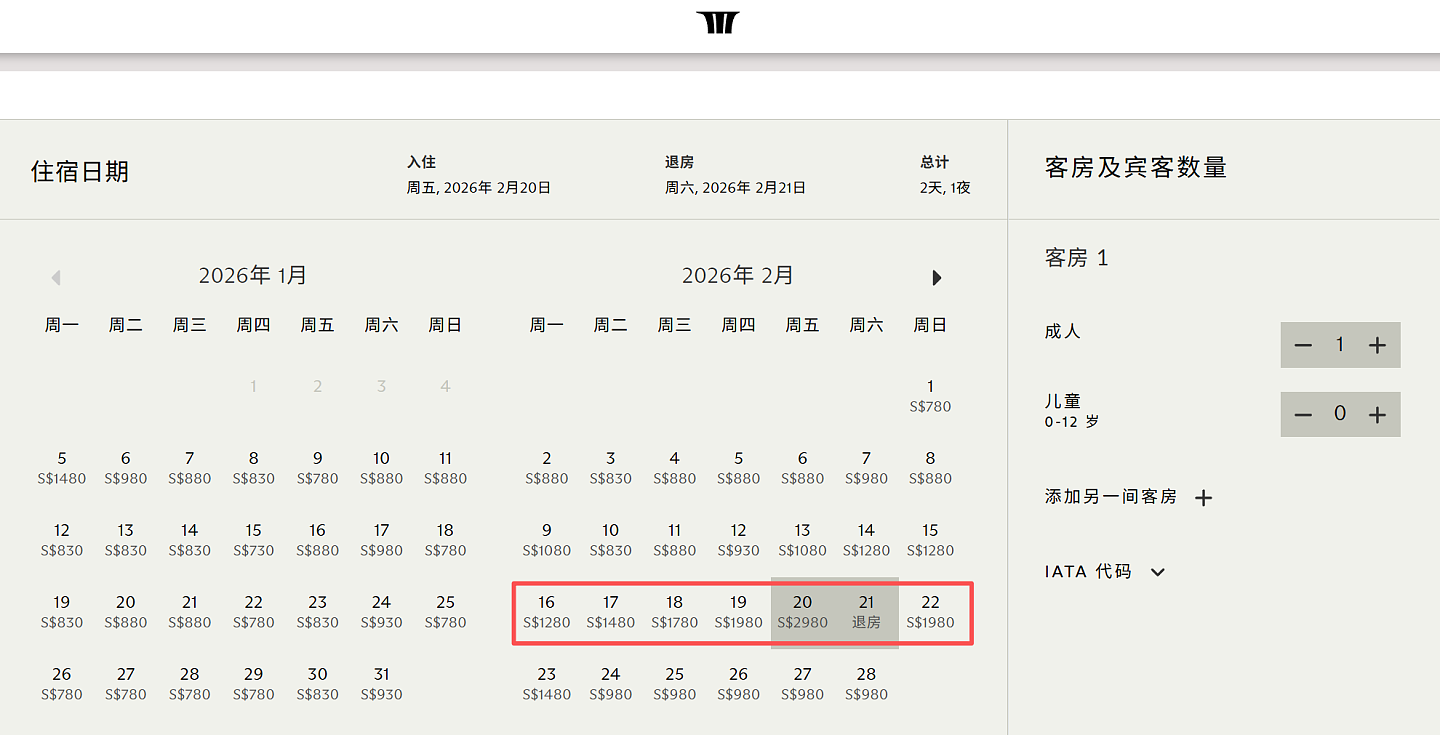Choose February 23 priced S$1480
The height and width of the screenshot is (735, 1440).
click(547, 684)
